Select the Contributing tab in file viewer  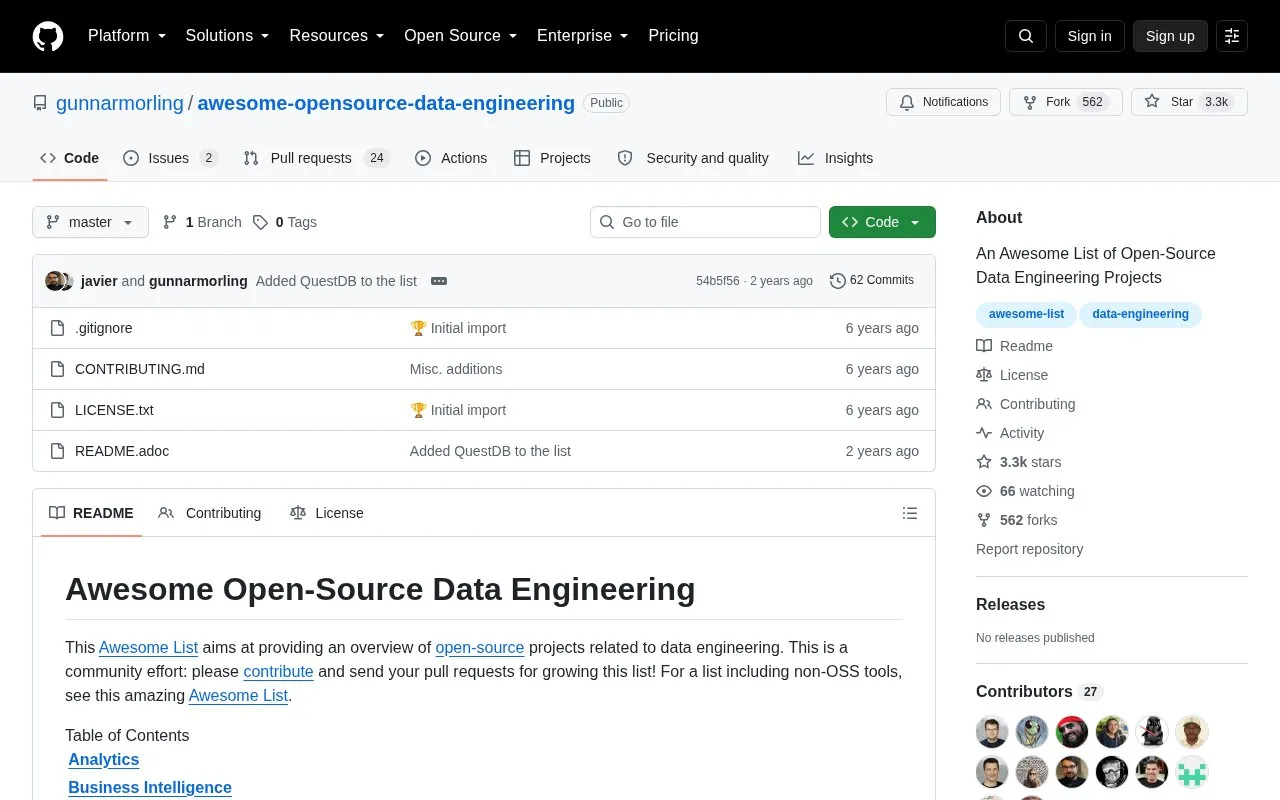[210, 513]
